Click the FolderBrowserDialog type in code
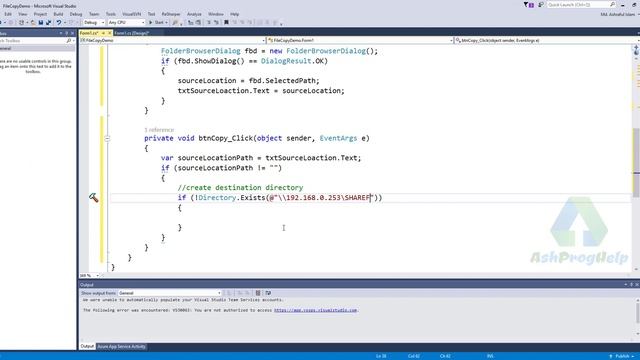The height and width of the screenshot is (360, 640). pyautogui.click(x=200, y=51)
